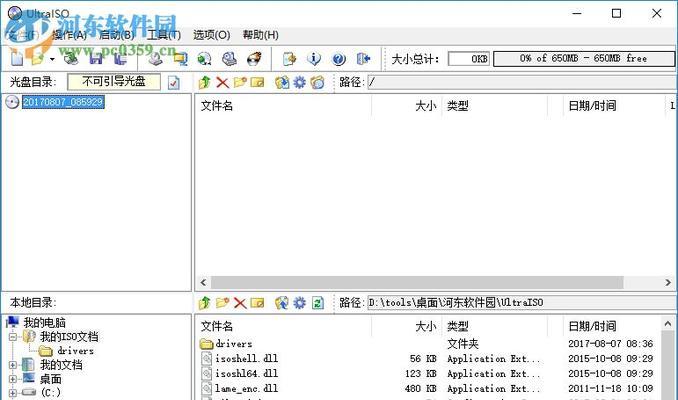Open the 工具(T) menu

(x=164, y=35)
